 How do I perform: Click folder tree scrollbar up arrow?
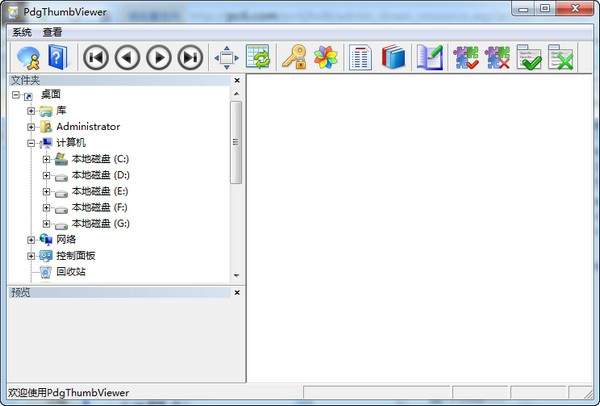click(236, 94)
